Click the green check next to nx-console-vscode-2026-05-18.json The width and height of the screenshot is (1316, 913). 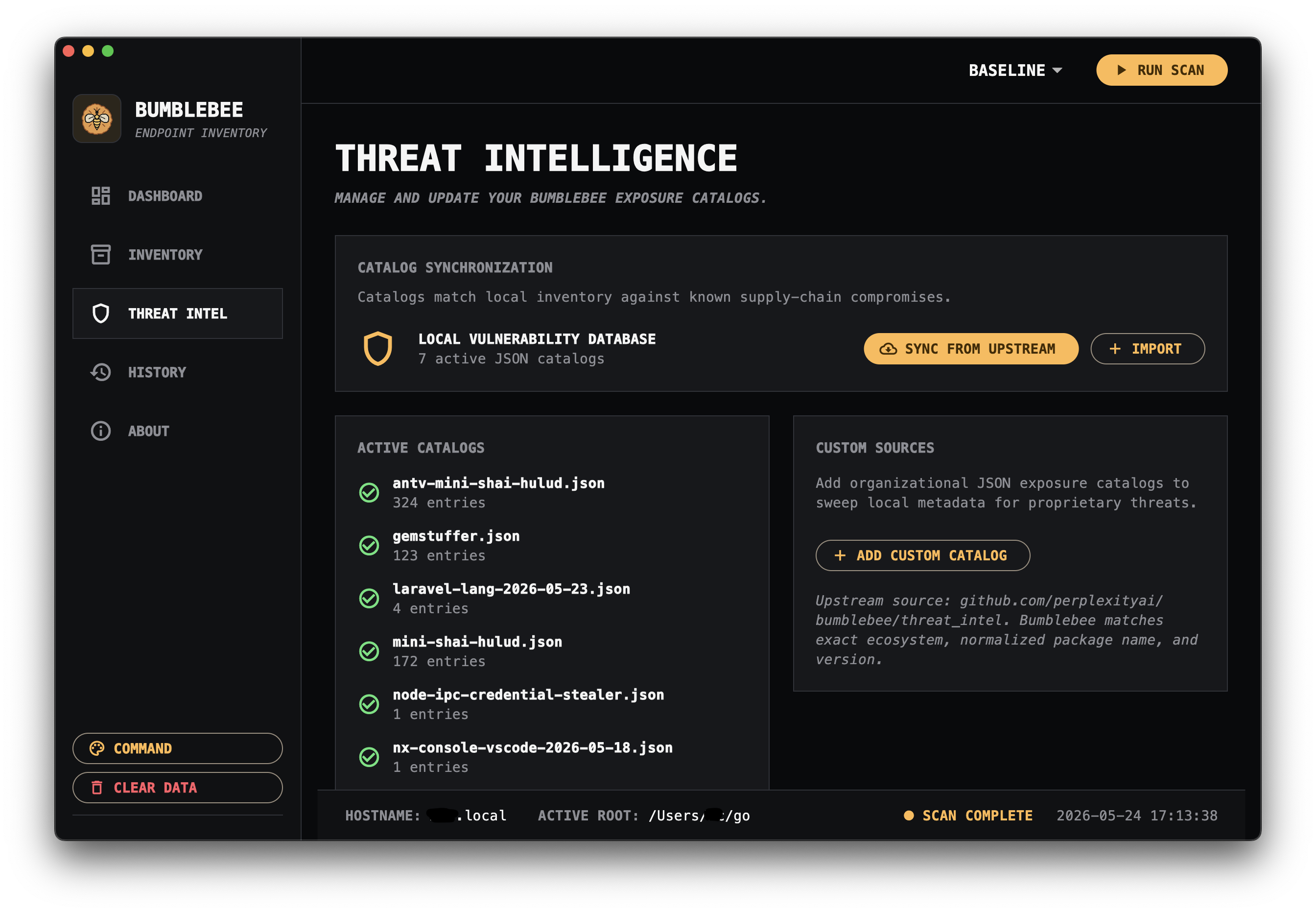coord(369,757)
